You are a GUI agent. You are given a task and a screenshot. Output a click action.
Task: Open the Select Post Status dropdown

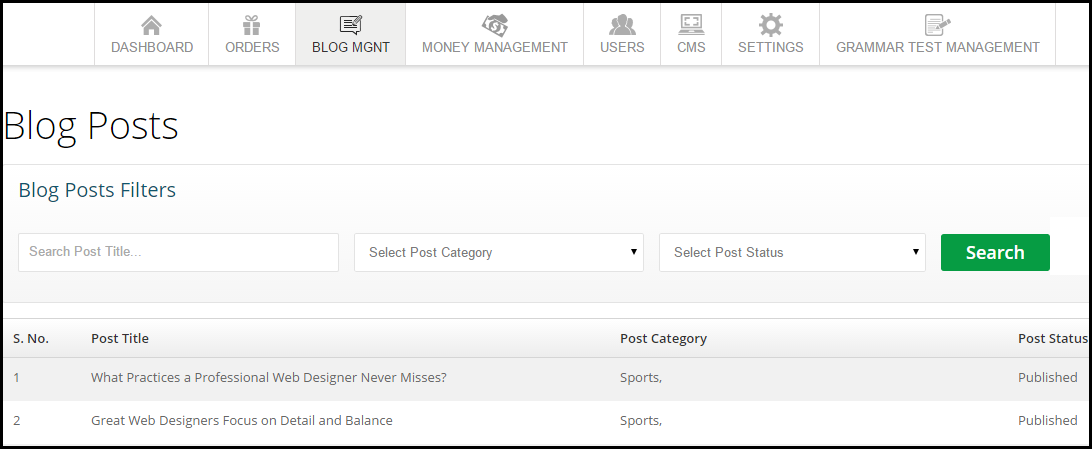[x=792, y=252]
